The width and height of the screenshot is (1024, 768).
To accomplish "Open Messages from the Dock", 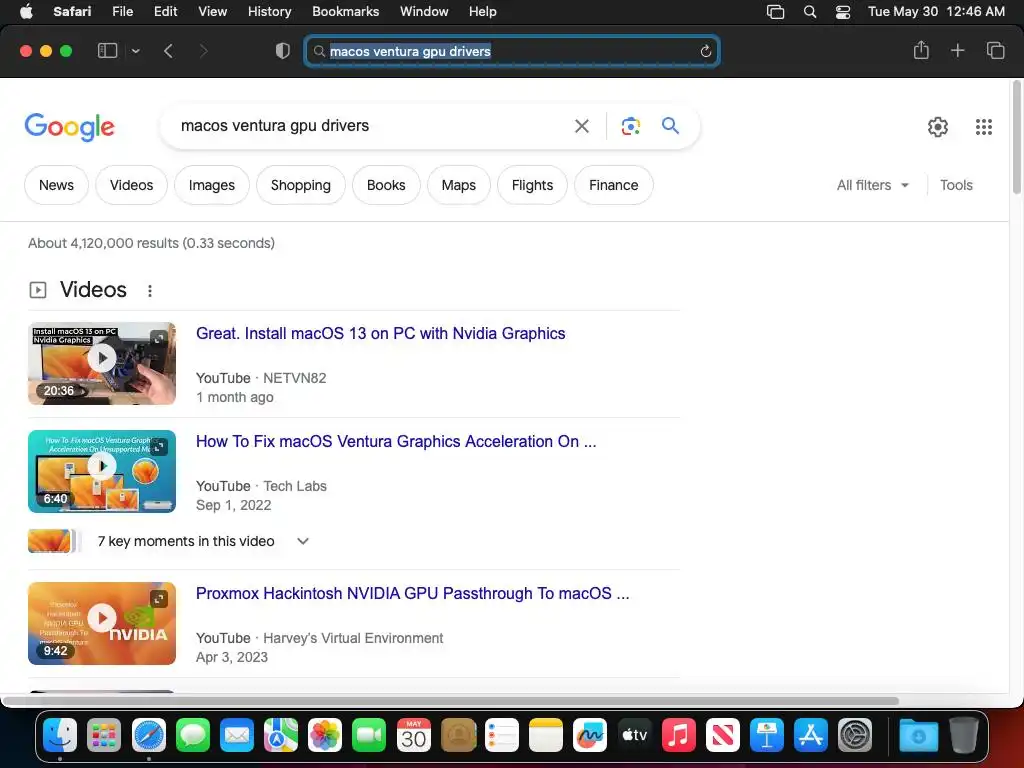I will [x=193, y=735].
